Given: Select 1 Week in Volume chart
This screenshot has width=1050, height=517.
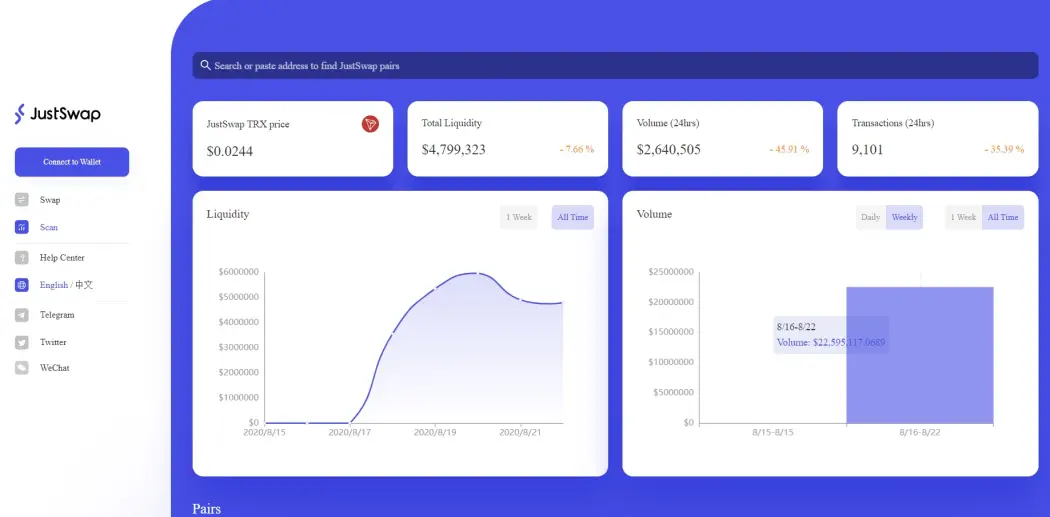Looking at the screenshot, I should [x=964, y=217].
